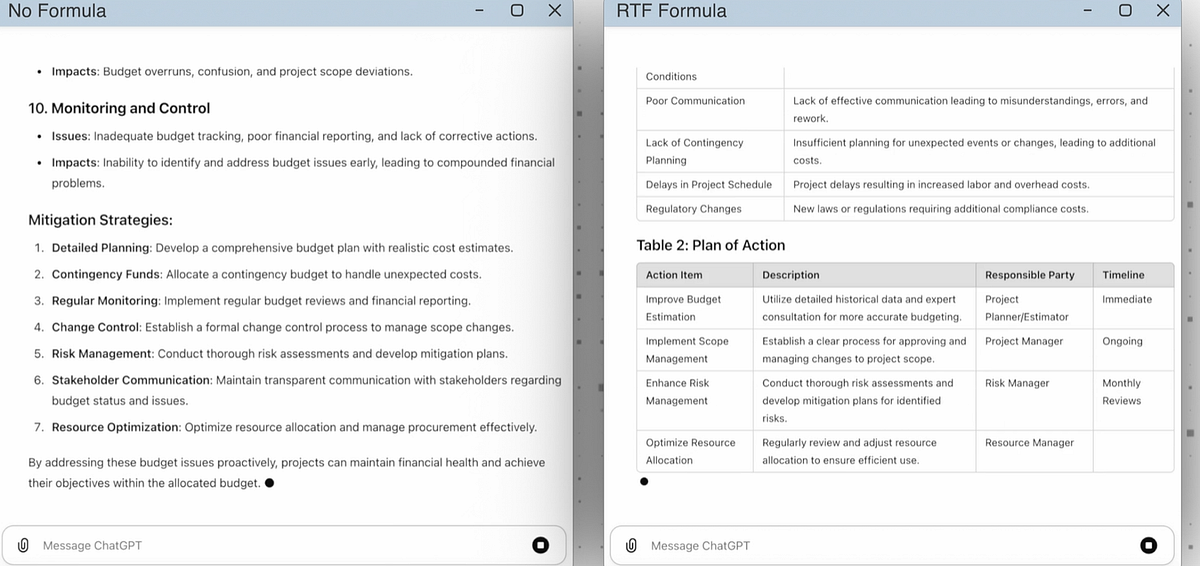This screenshot has width=1200, height=566.
Task: Click the 'Stakeholder Communication' list item
Action: pos(307,390)
